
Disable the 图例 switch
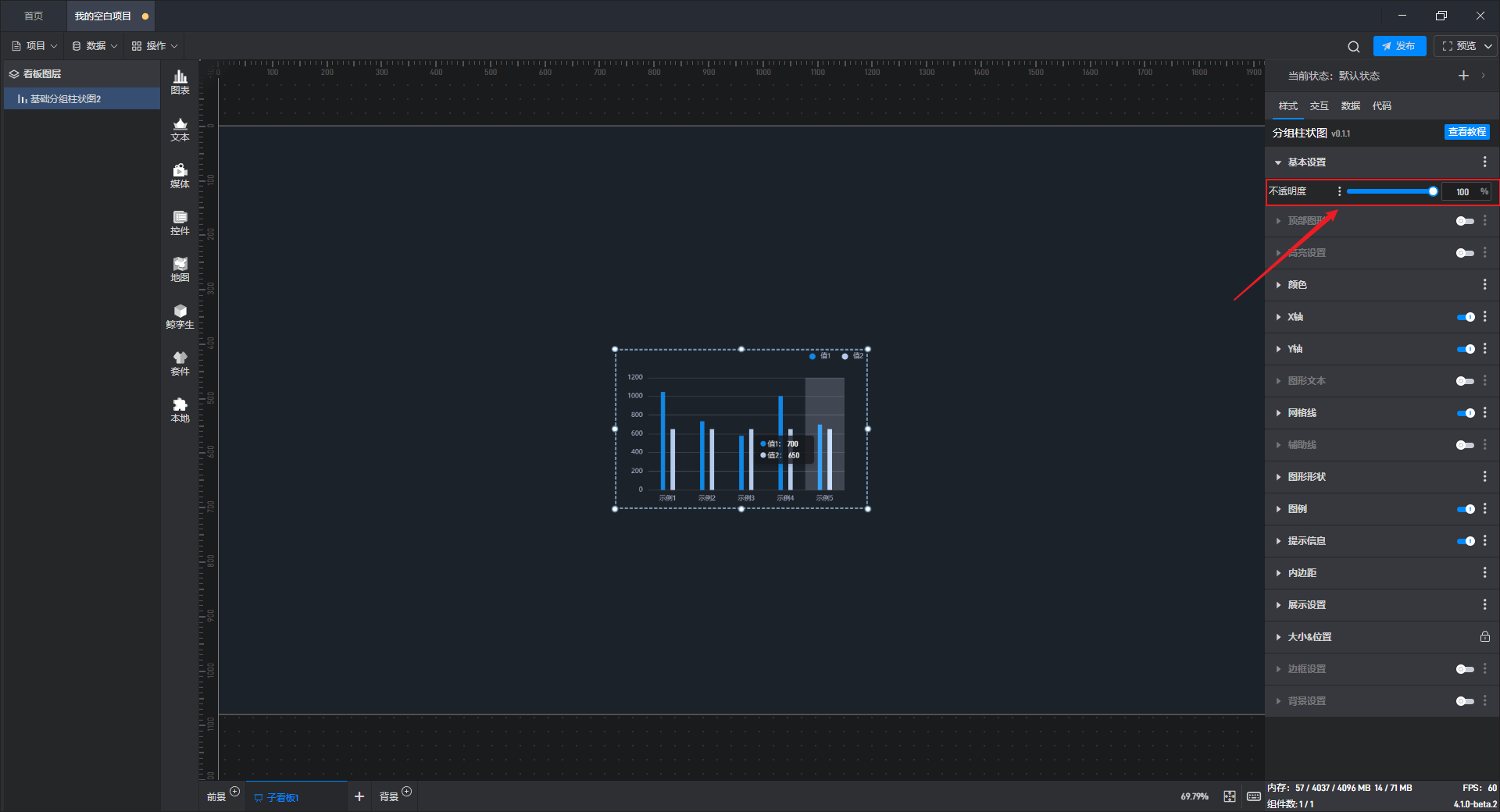(1466, 509)
